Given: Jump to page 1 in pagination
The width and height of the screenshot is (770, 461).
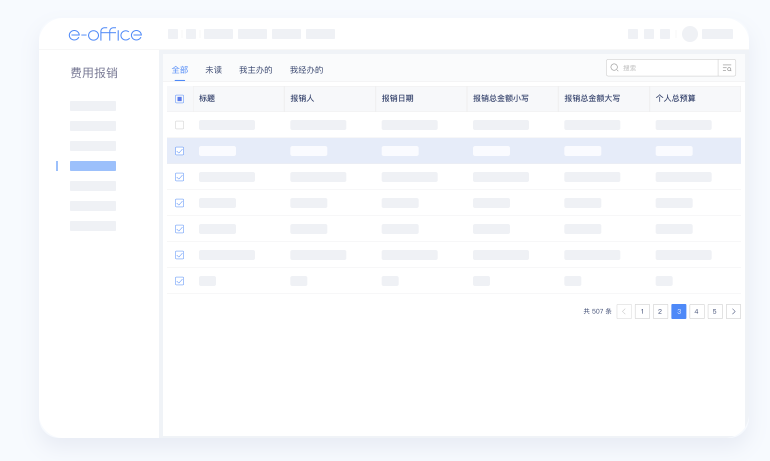Looking at the screenshot, I should [642, 311].
